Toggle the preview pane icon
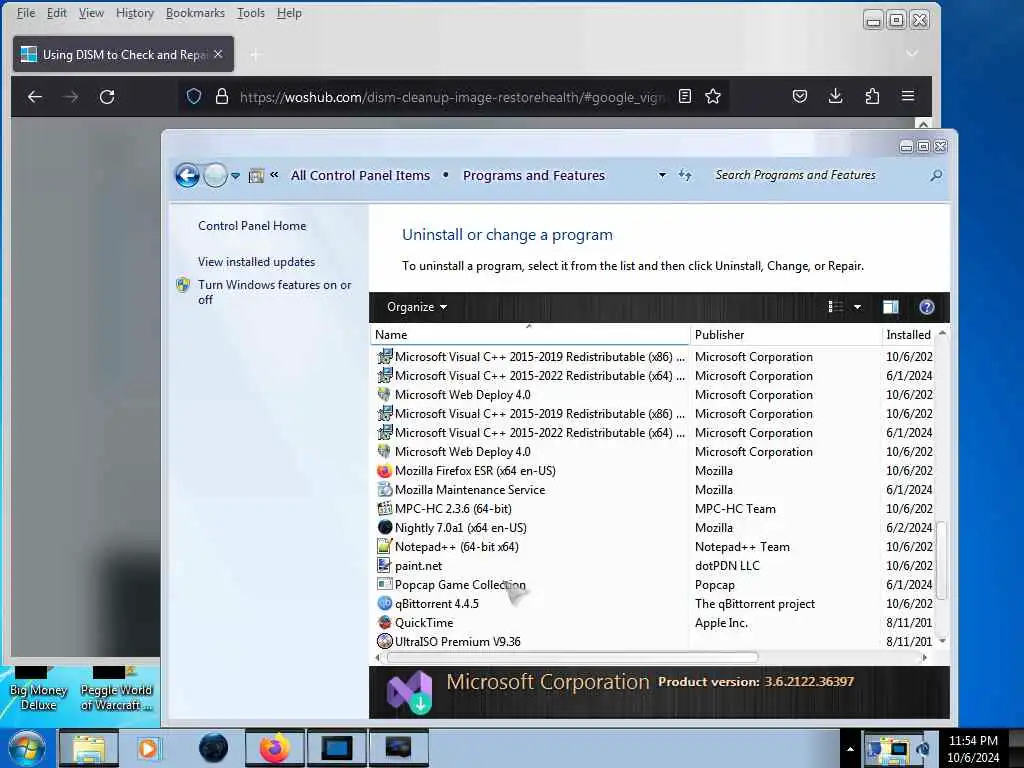Viewport: 1024px width, 768px height. coord(890,307)
